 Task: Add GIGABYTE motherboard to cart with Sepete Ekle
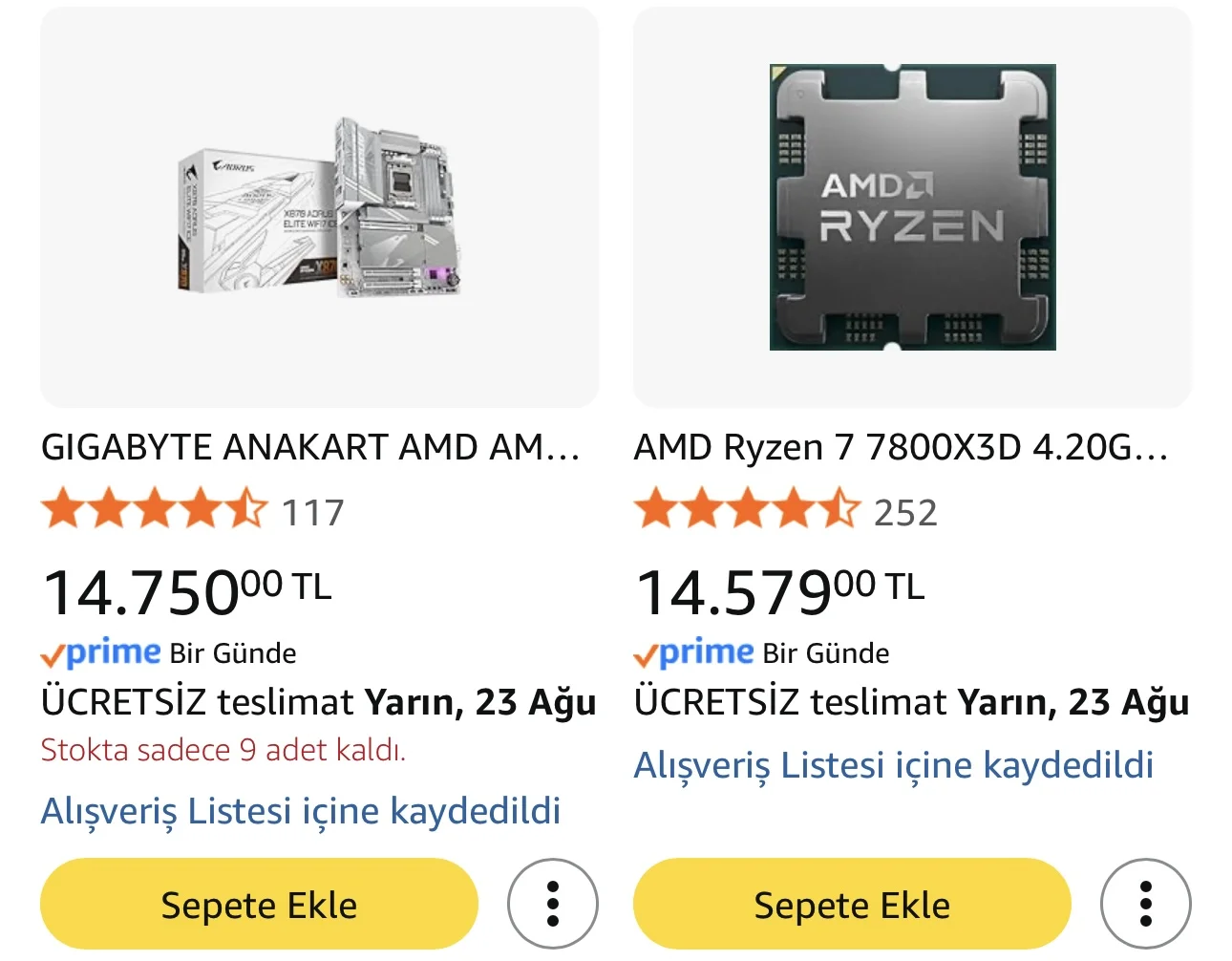pos(259,904)
